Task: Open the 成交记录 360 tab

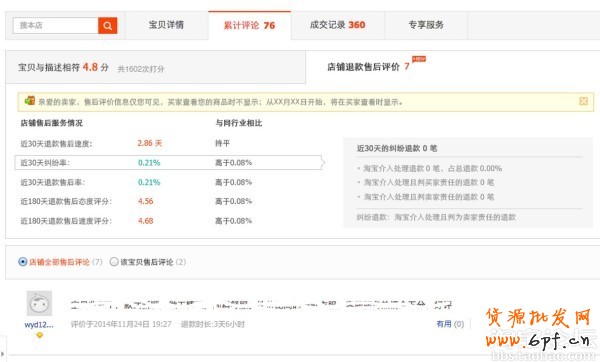Action: pyautogui.click(x=338, y=25)
